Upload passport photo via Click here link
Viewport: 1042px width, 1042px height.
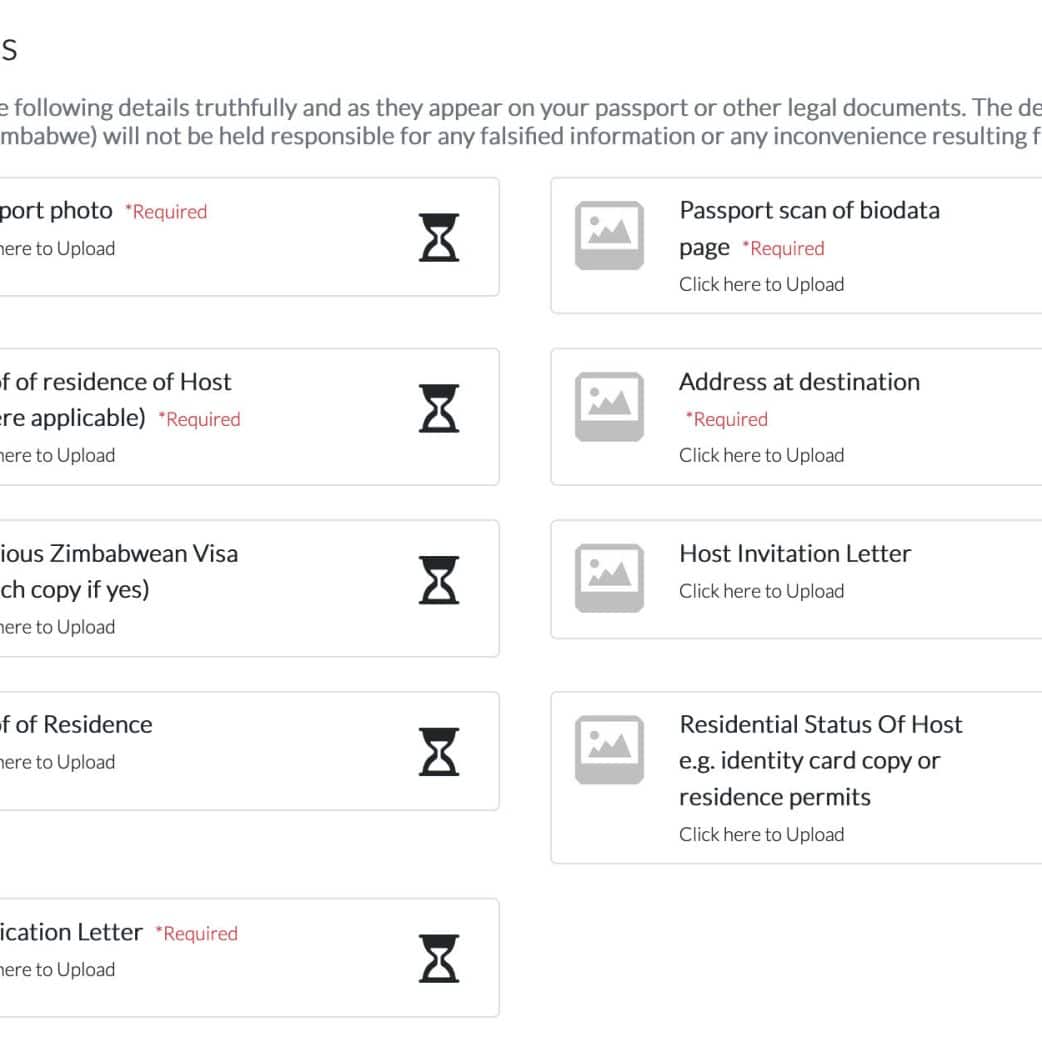57,249
